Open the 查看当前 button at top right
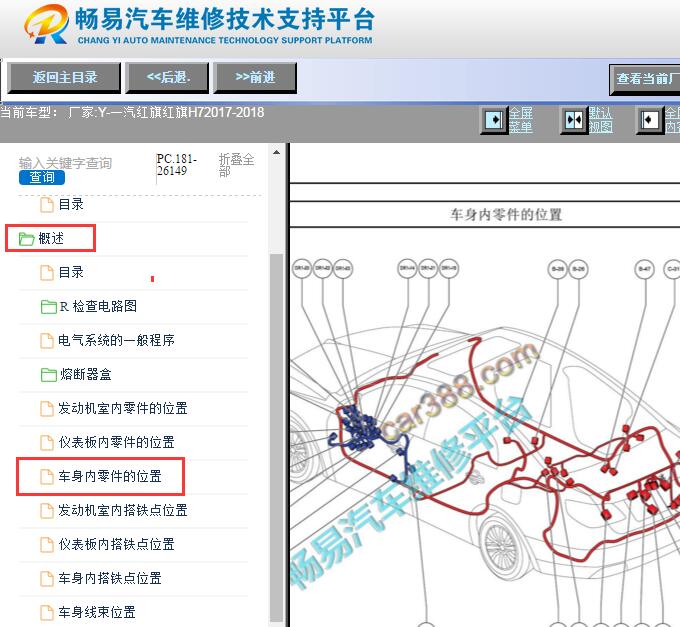The image size is (680, 627). coord(645,79)
